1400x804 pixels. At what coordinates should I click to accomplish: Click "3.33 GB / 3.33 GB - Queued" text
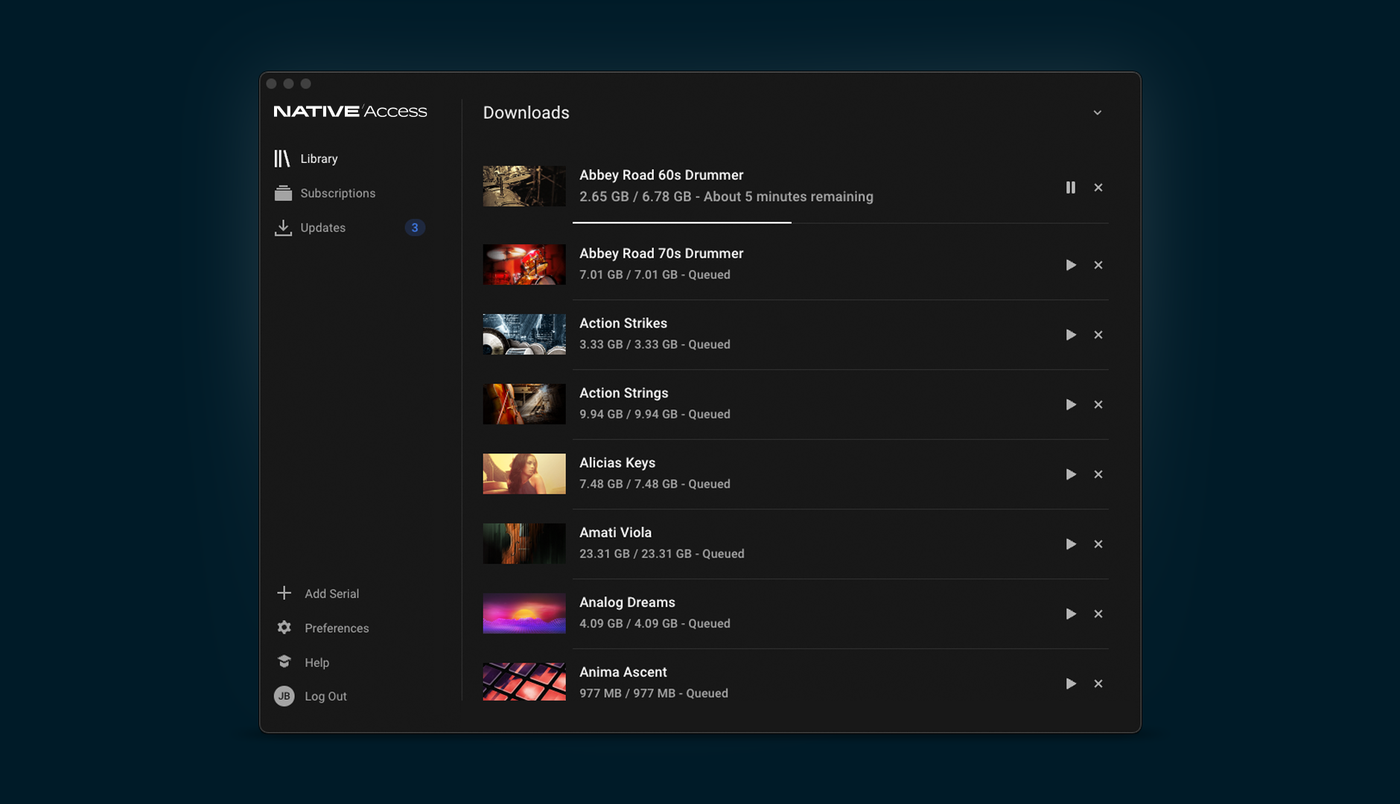point(655,345)
